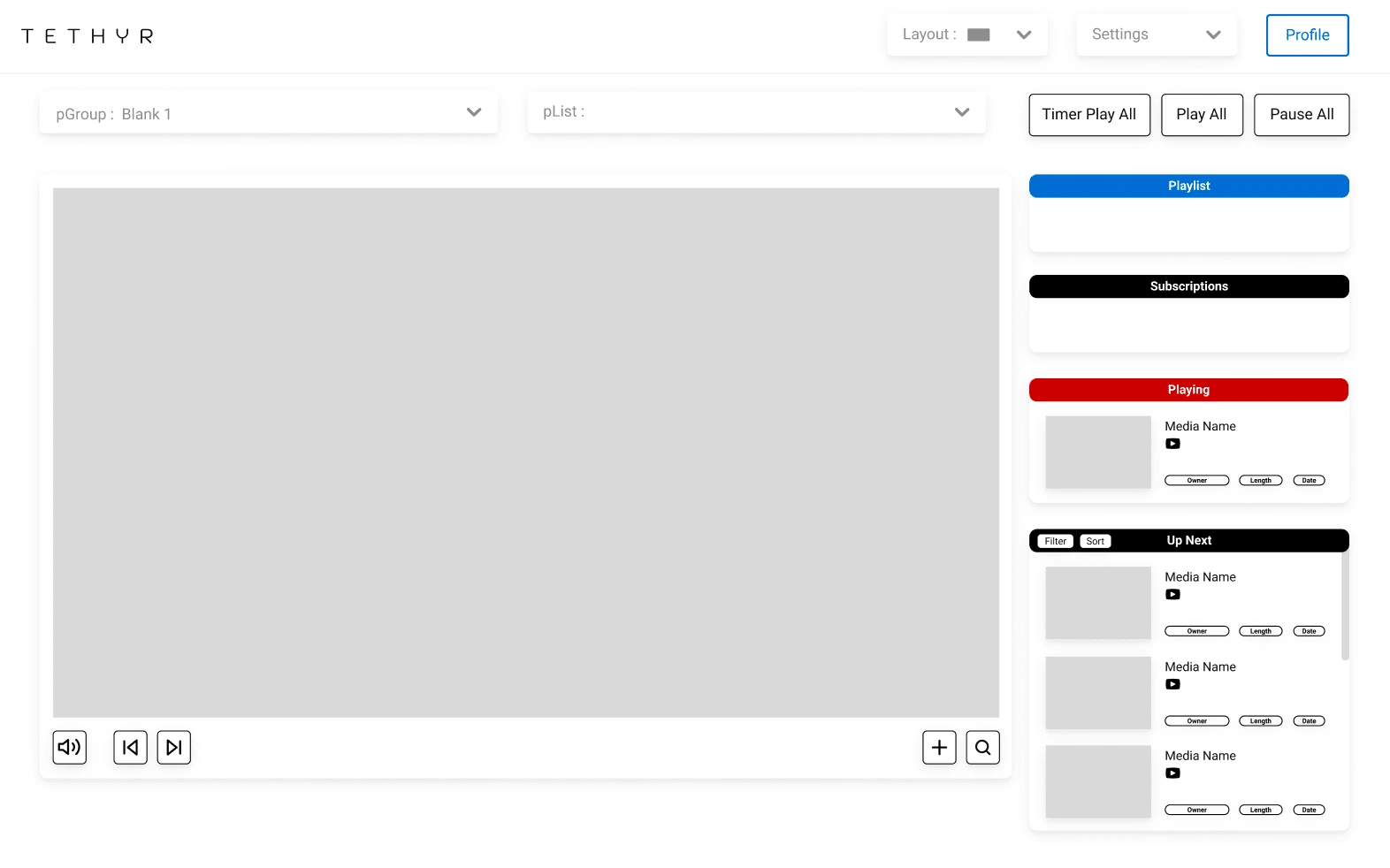Viewport: 1390px width, 868px height.
Task: Select the blue Playlist header
Action: [x=1189, y=187]
